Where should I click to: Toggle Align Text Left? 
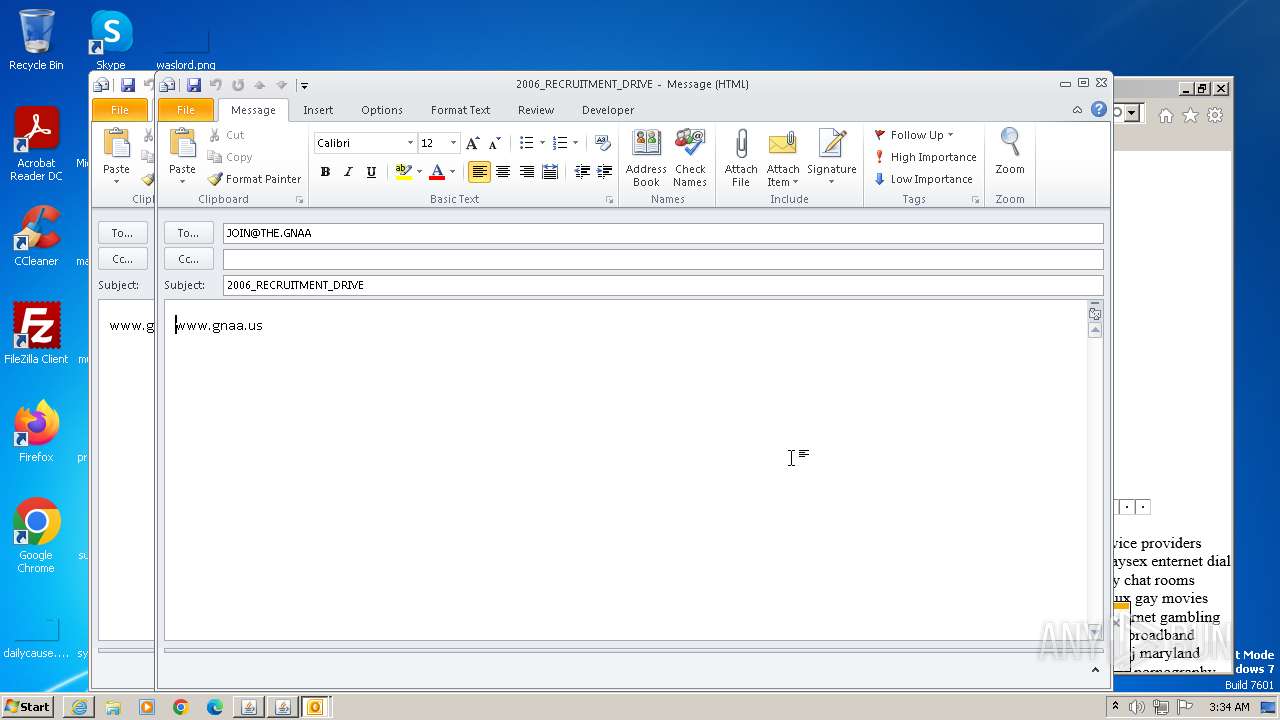click(480, 172)
